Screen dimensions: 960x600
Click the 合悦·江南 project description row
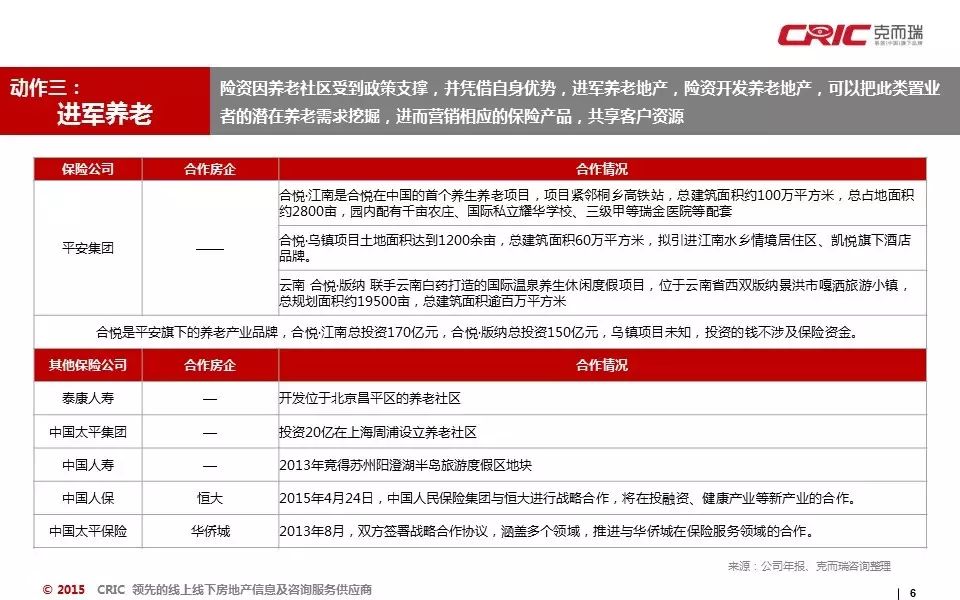pyautogui.click(x=602, y=203)
